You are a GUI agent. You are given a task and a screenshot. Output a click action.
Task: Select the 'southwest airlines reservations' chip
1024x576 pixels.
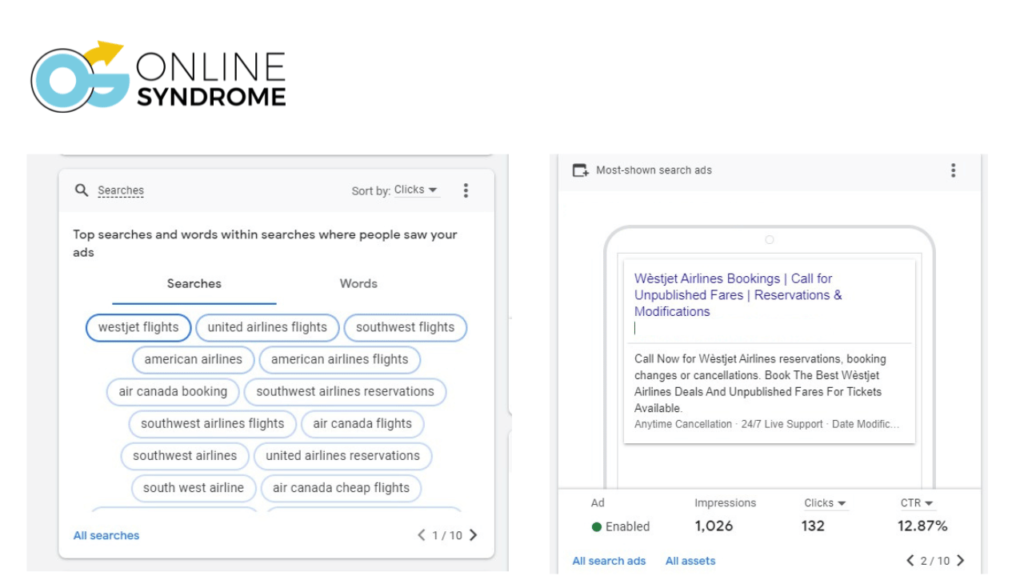click(x=345, y=391)
